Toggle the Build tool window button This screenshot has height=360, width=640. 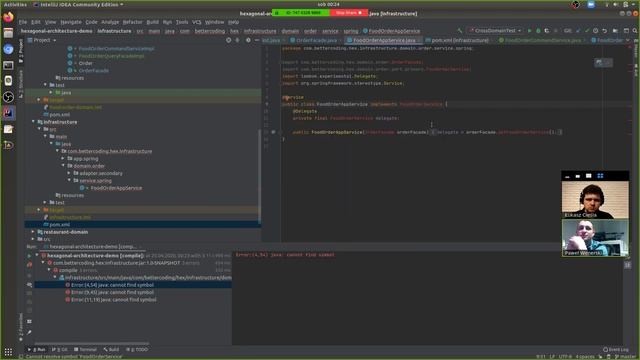click(x=111, y=349)
